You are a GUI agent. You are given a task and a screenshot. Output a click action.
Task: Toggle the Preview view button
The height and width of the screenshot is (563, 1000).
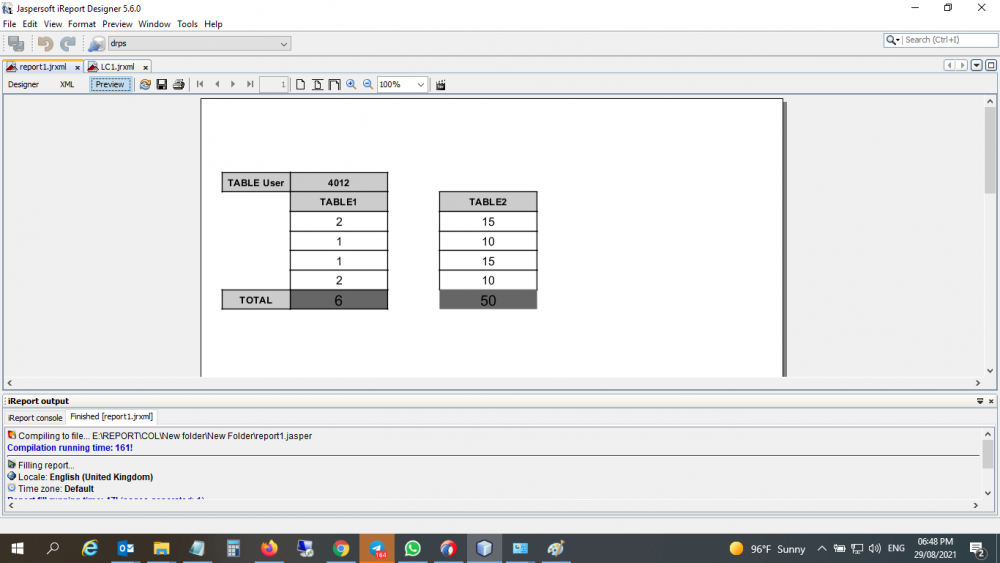110,85
